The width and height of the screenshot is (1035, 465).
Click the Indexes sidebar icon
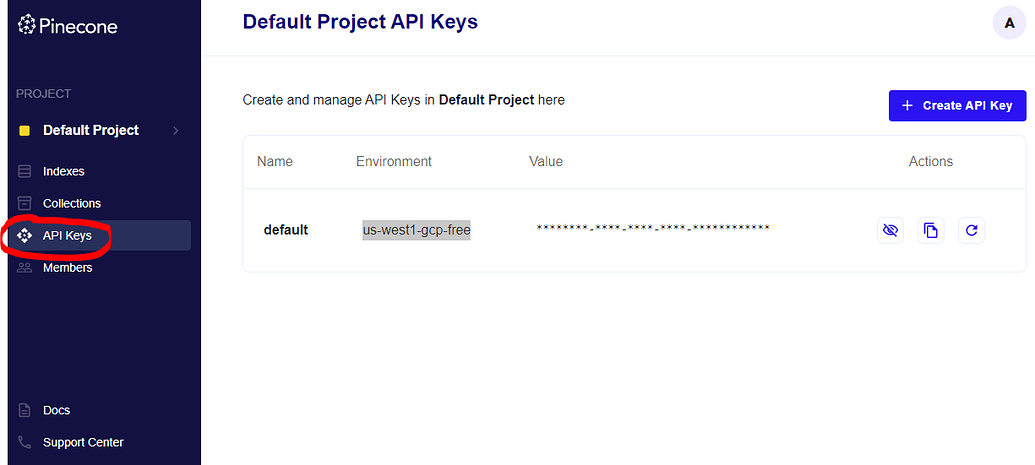pyautogui.click(x=25, y=172)
